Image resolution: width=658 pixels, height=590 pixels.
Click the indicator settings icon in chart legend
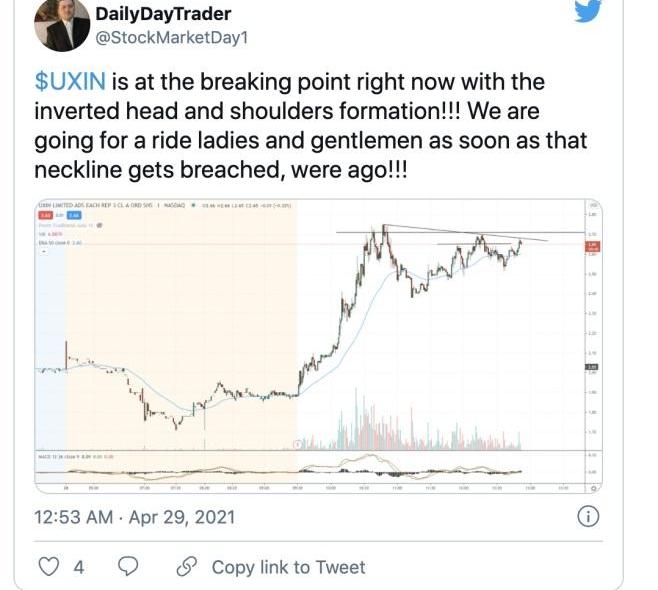pos(100,225)
